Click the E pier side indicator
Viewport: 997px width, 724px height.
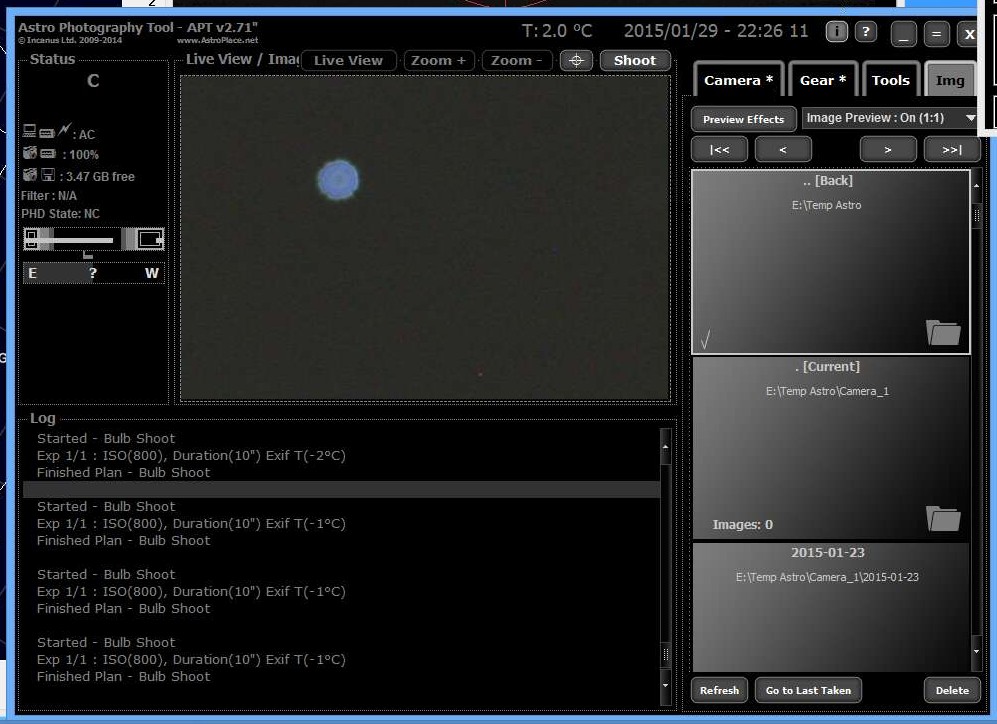33,273
